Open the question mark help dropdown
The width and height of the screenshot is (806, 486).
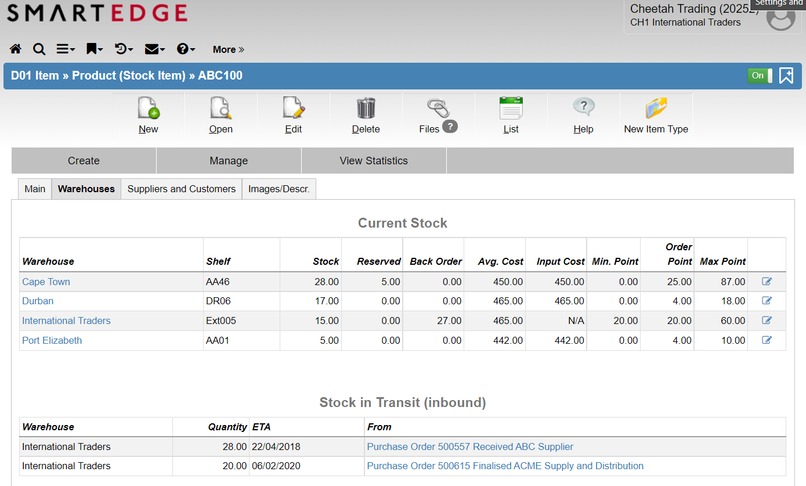click(x=186, y=49)
